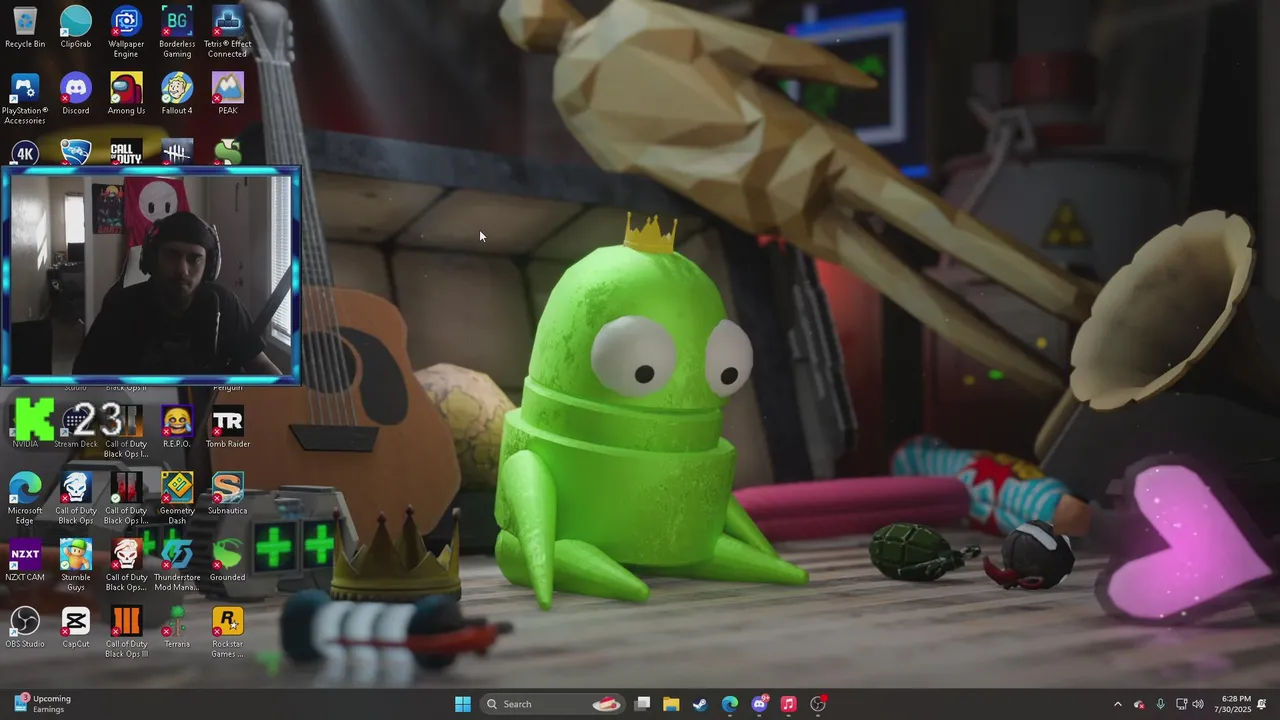Open File Explorer from the taskbar

tap(671, 704)
